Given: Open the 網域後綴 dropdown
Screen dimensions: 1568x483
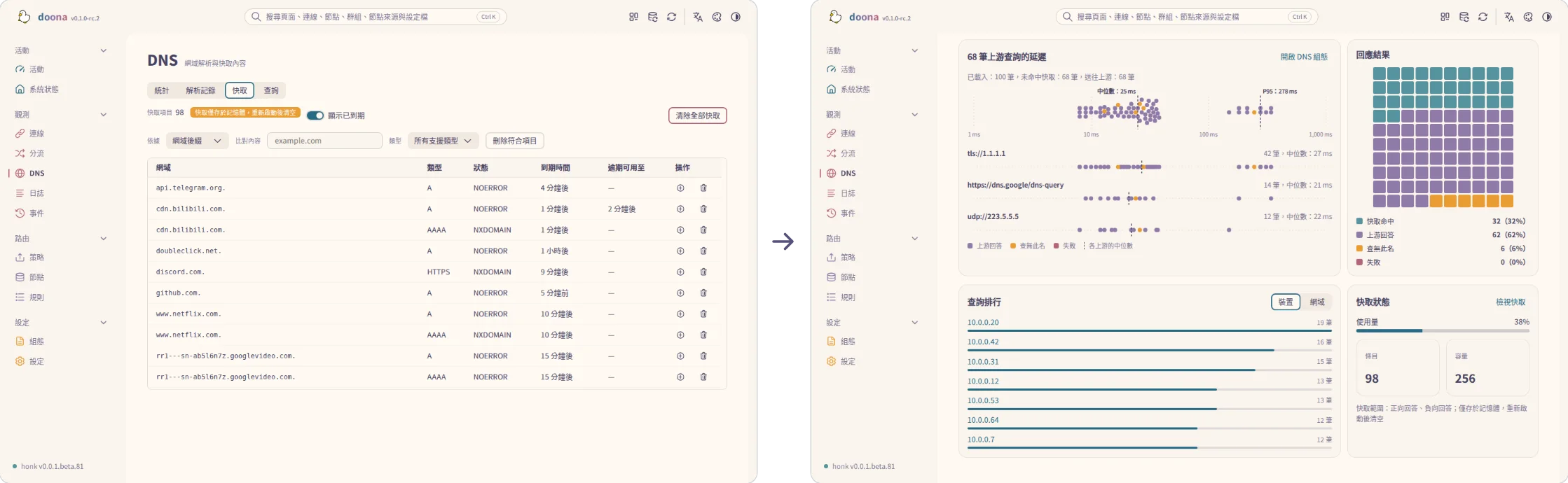Looking at the screenshot, I should point(197,141).
